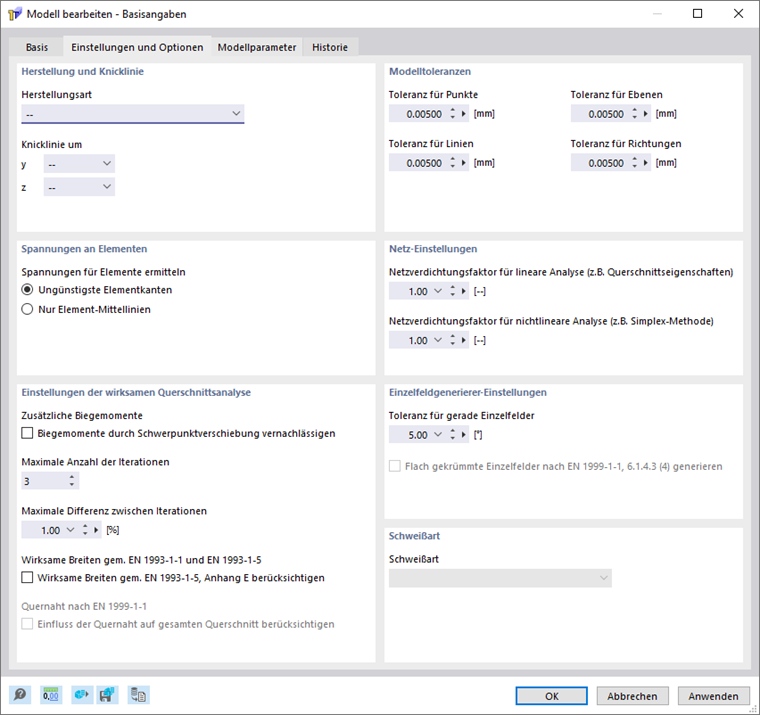This screenshot has height=715, width=760.
Task: Select Nur Element-Mittellinien radio option
Action: click(x=27, y=309)
